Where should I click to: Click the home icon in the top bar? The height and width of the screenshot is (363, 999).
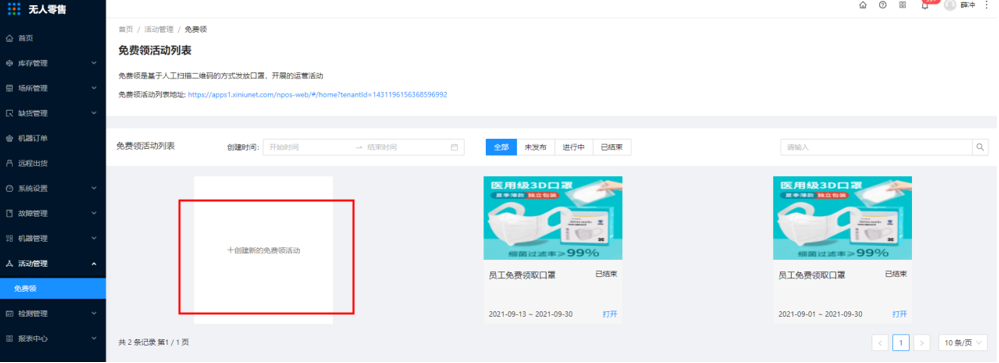(863, 4)
